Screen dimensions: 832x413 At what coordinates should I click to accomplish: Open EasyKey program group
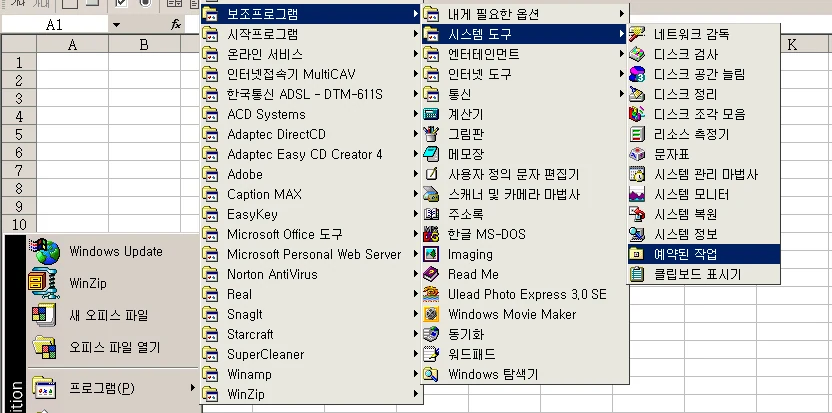311,214
